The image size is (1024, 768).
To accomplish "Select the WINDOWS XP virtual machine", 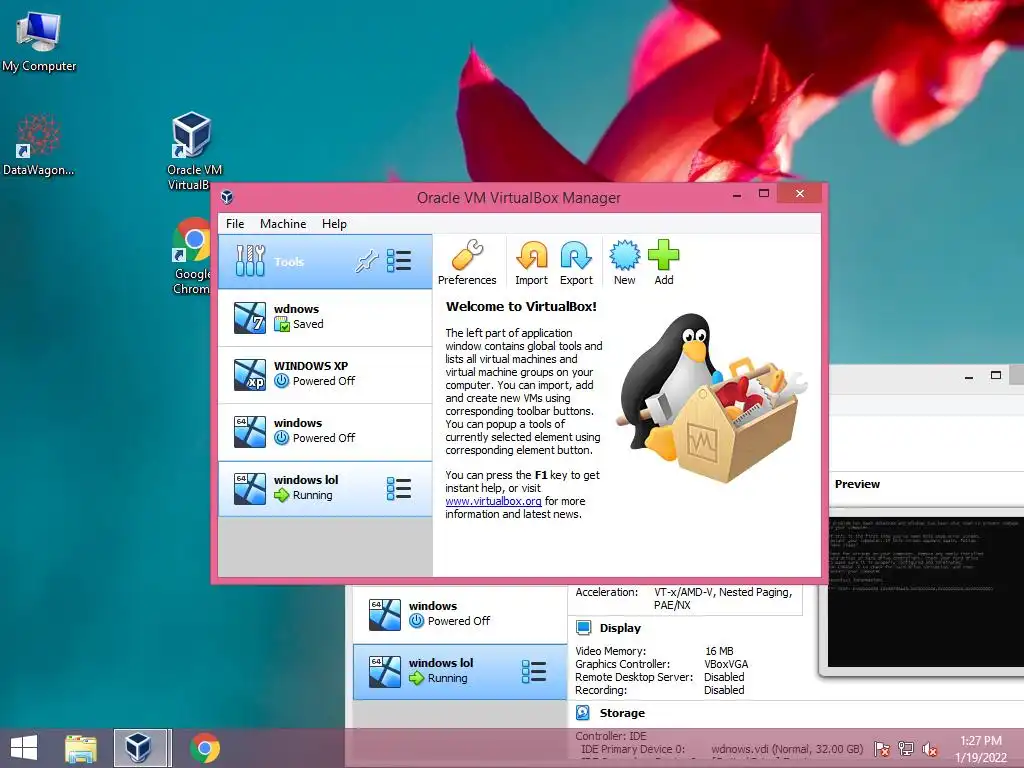I will tap(325, 374).
